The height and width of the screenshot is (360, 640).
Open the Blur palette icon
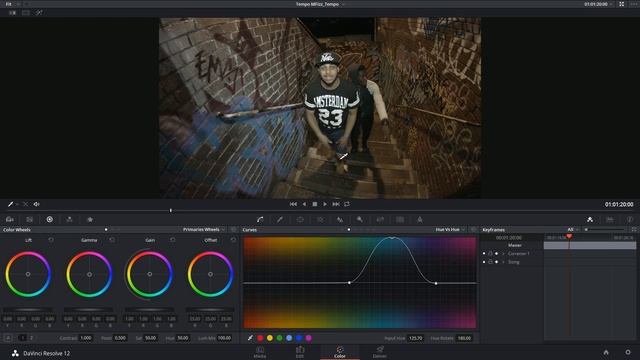[x=340, y=220]
